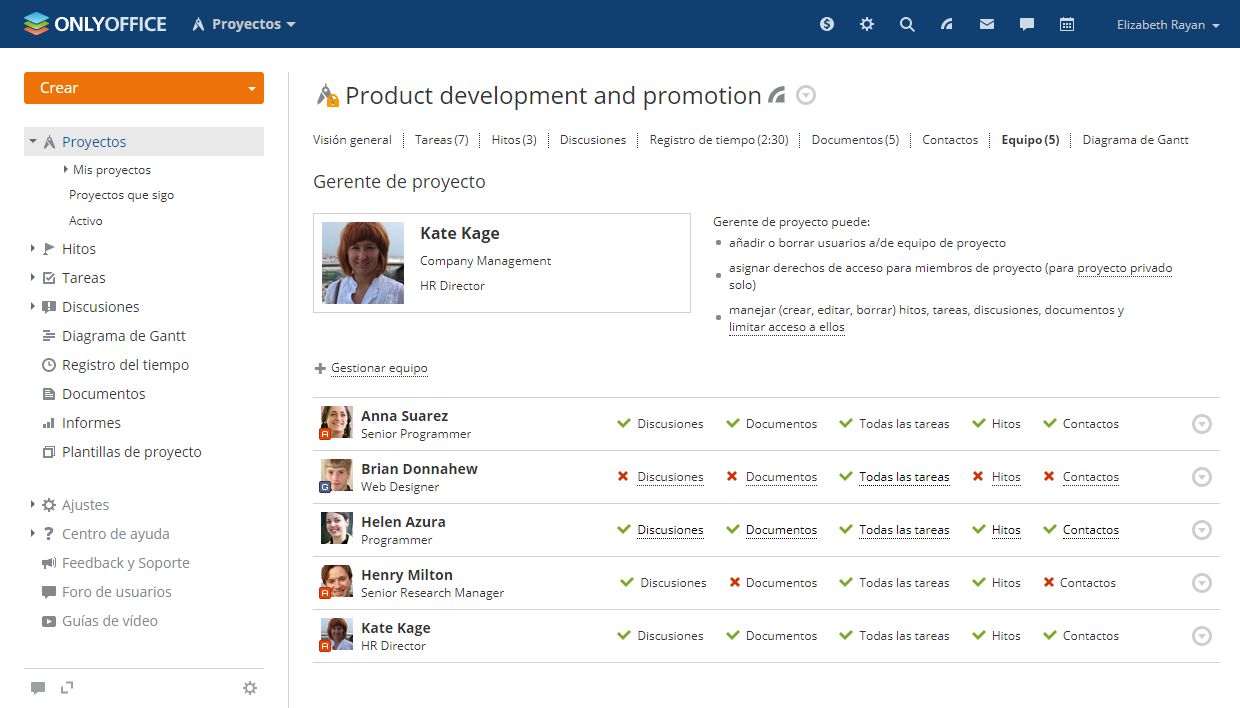Open the Crear button dropdown arrow
Viewport: 1240px width, 708px height.
click(251, 88)
